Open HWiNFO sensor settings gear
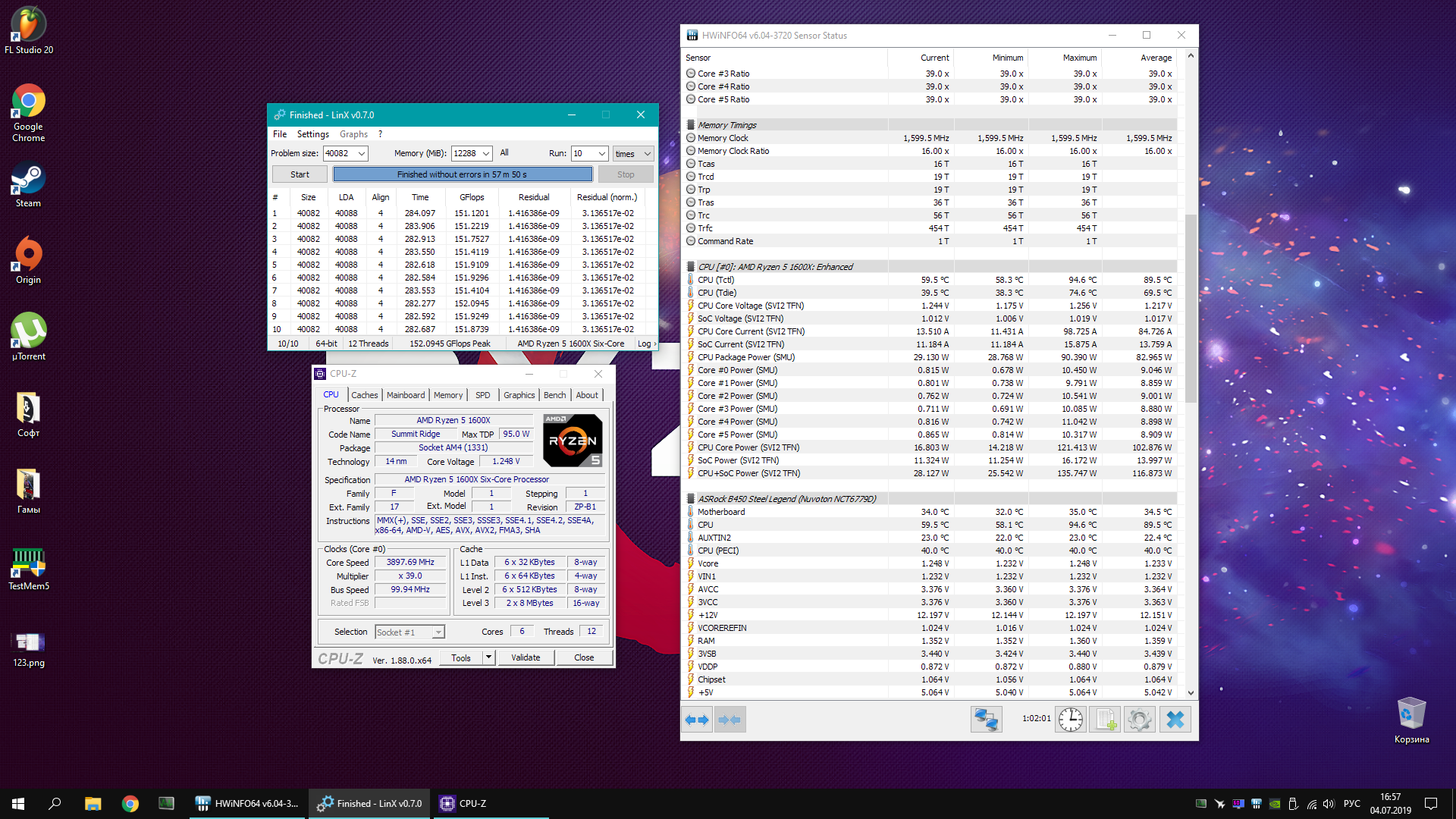 (x=1139, y=720)
